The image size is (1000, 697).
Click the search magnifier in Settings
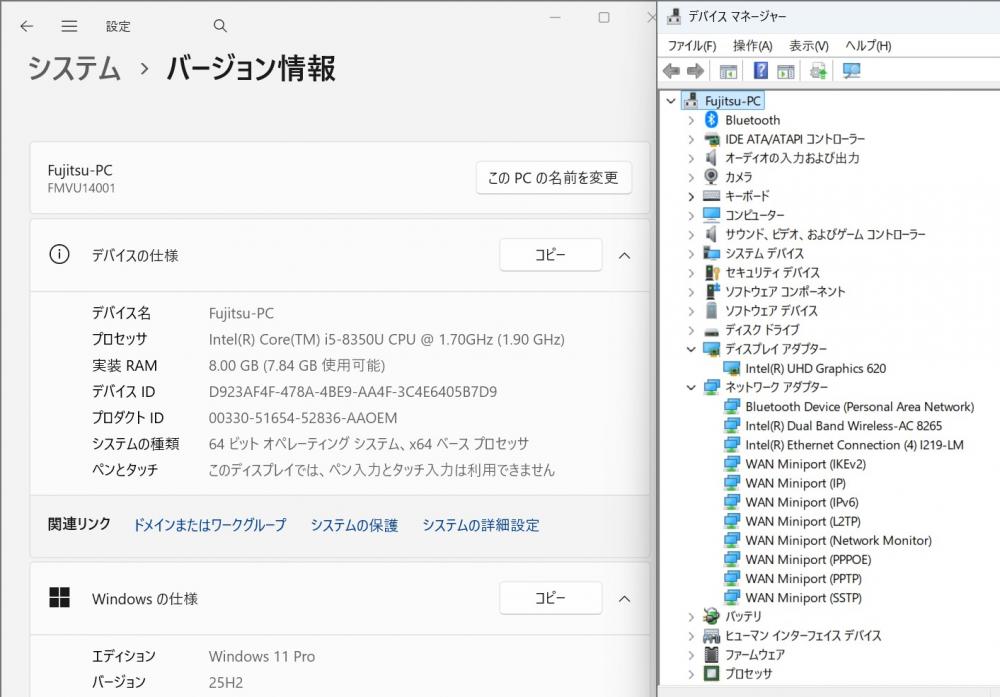pos(220,26)
